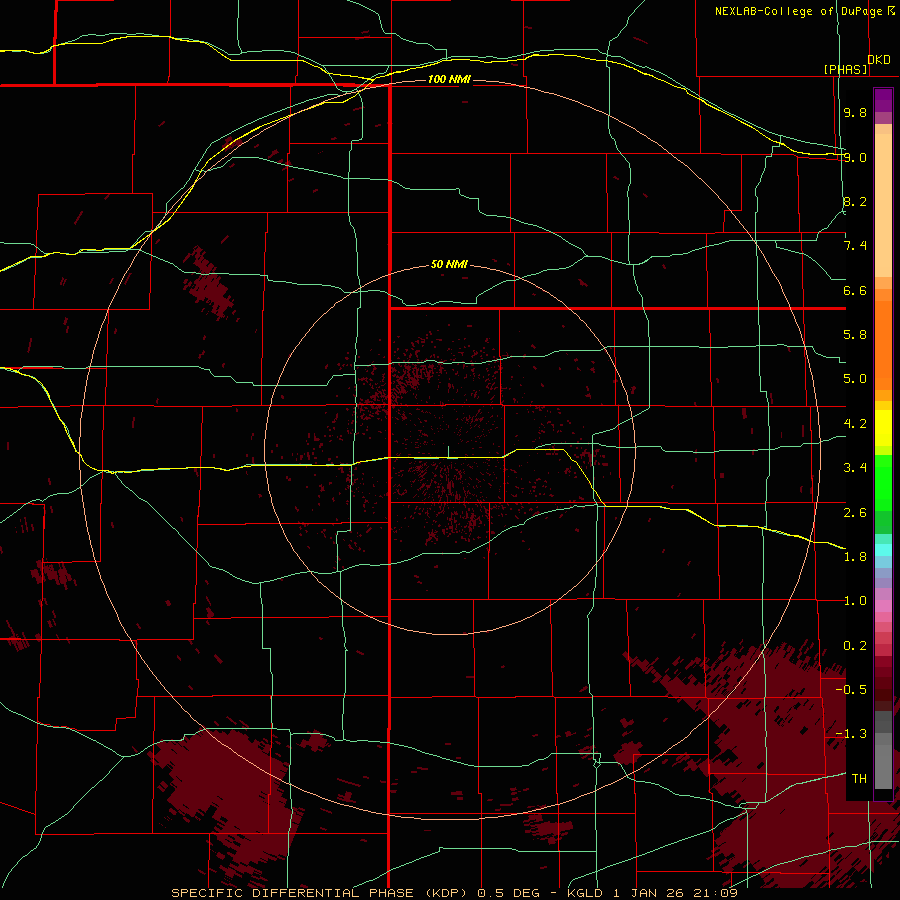Click the 6.6 scale value

pyautogui.click(x=855, y=290)
